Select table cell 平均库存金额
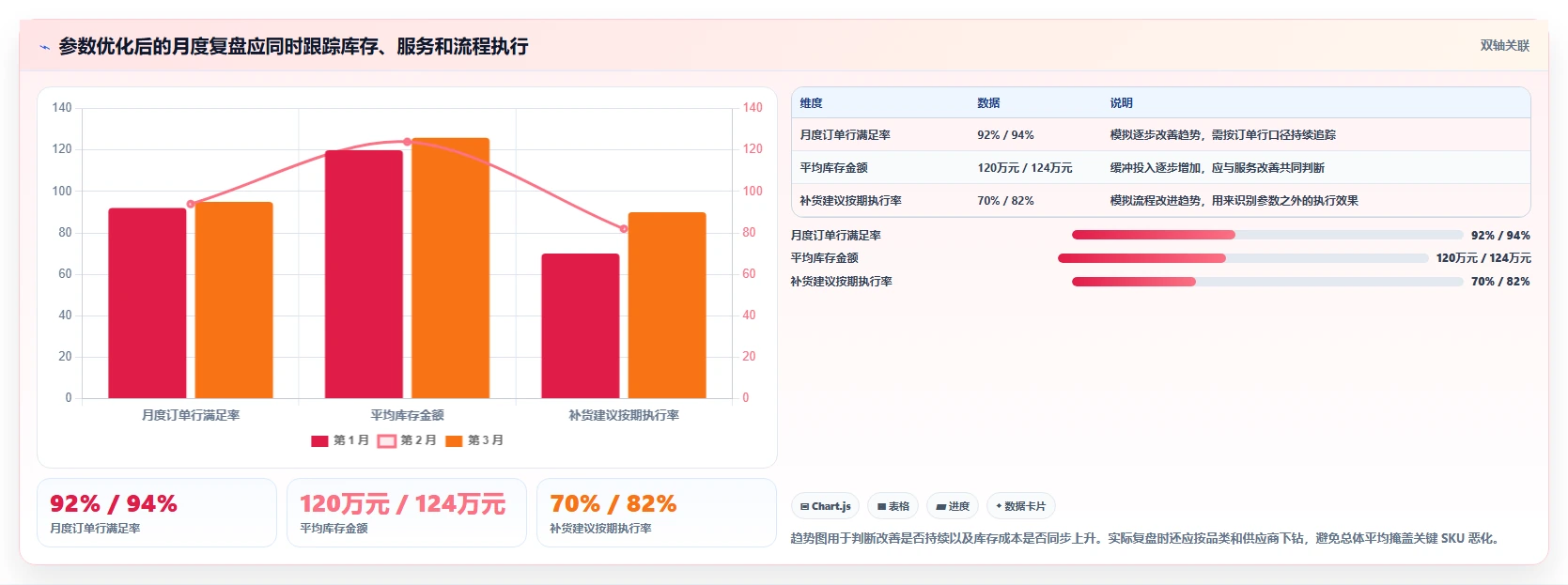 [x=834, y=168]
